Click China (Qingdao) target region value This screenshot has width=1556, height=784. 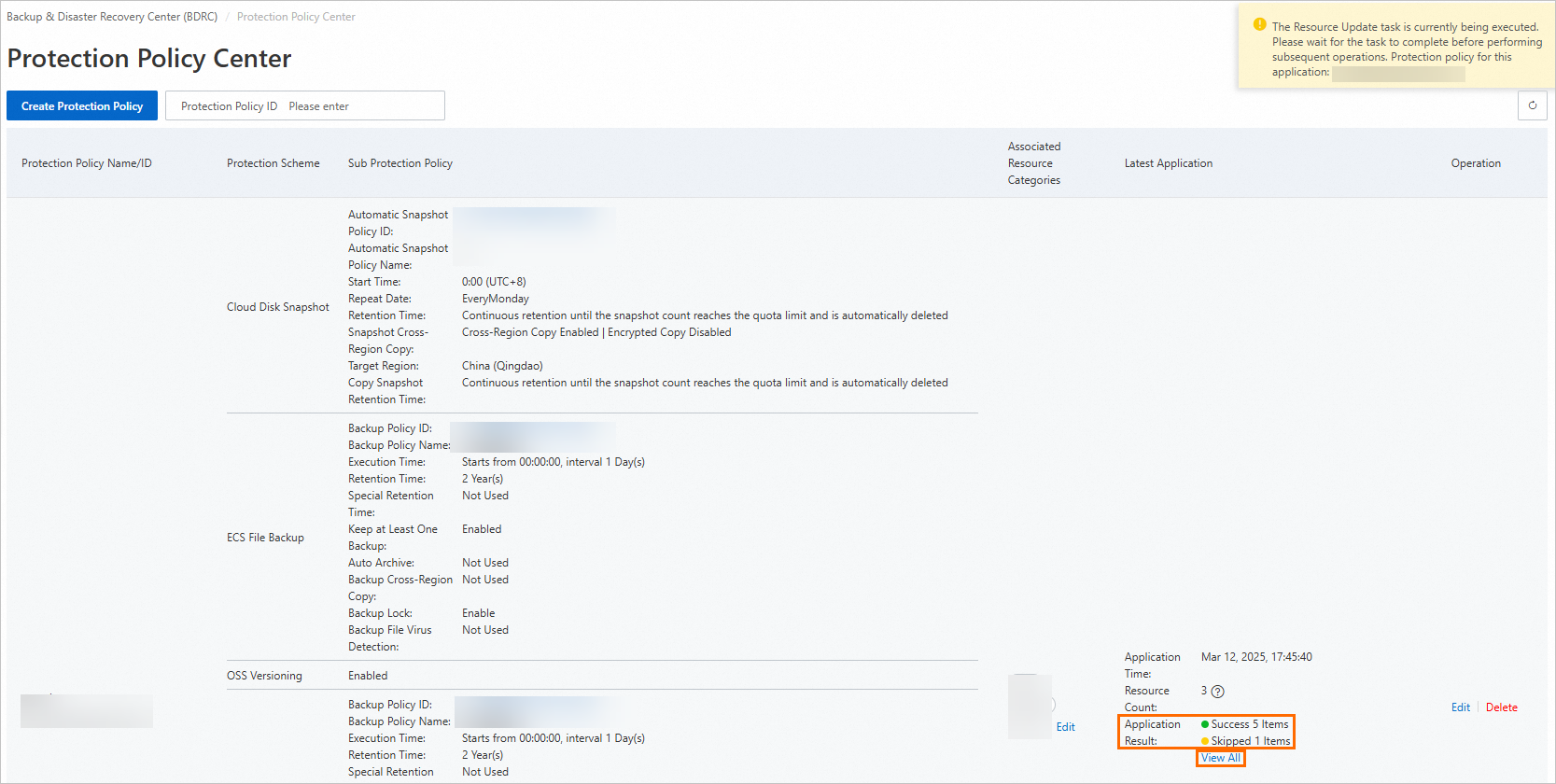click(x=502, y=366)
